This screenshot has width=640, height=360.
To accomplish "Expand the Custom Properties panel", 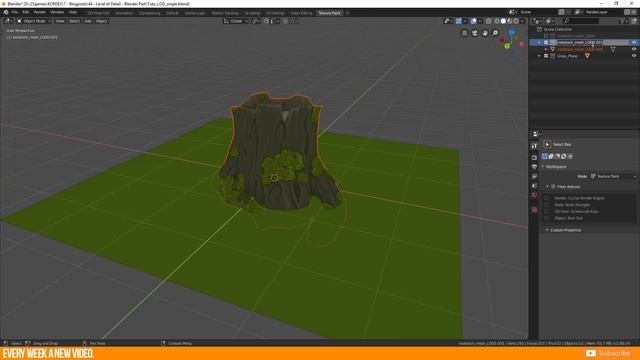I will (547, 230).
